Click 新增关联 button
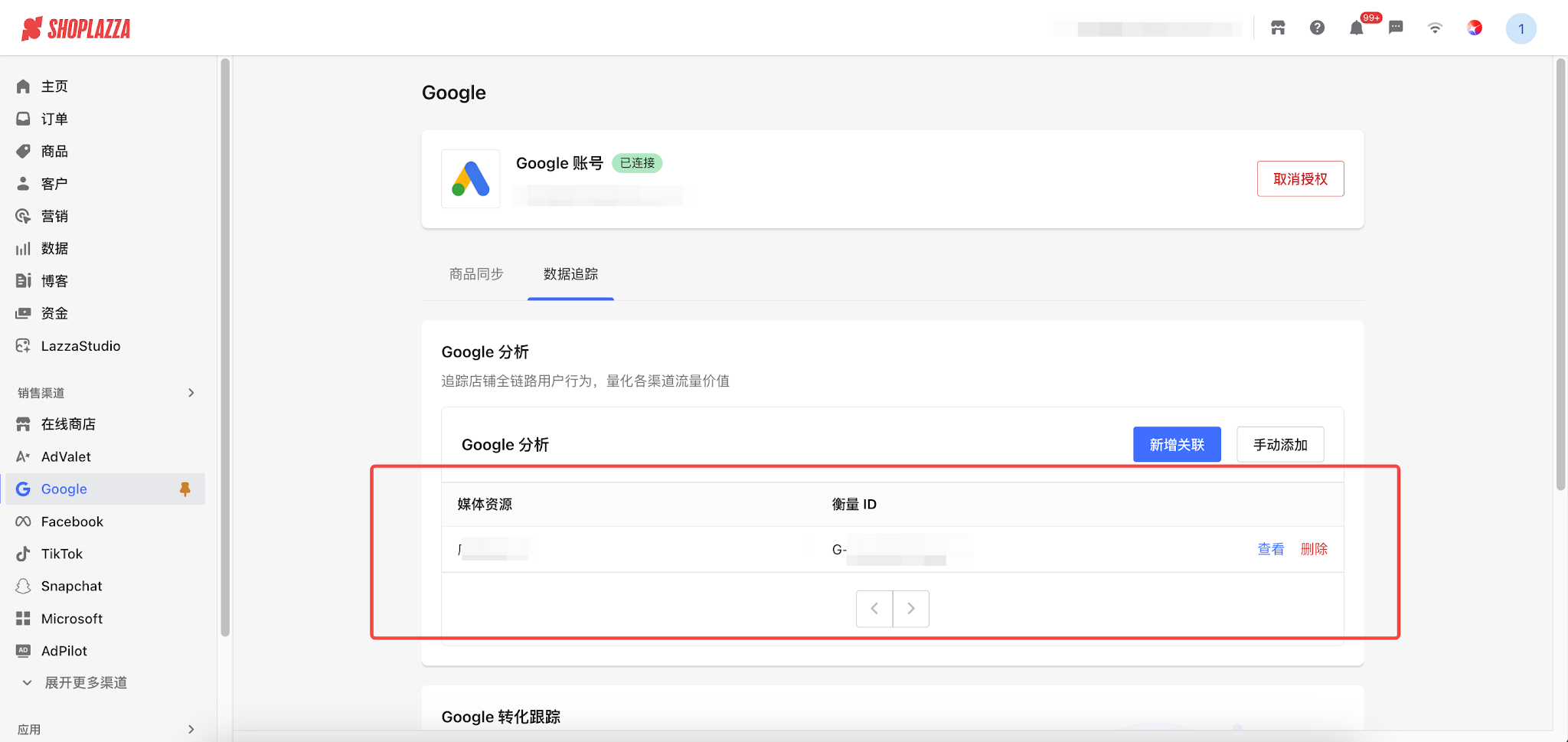The width and height of the screenshot is (1568, 742). (1177, 445)
